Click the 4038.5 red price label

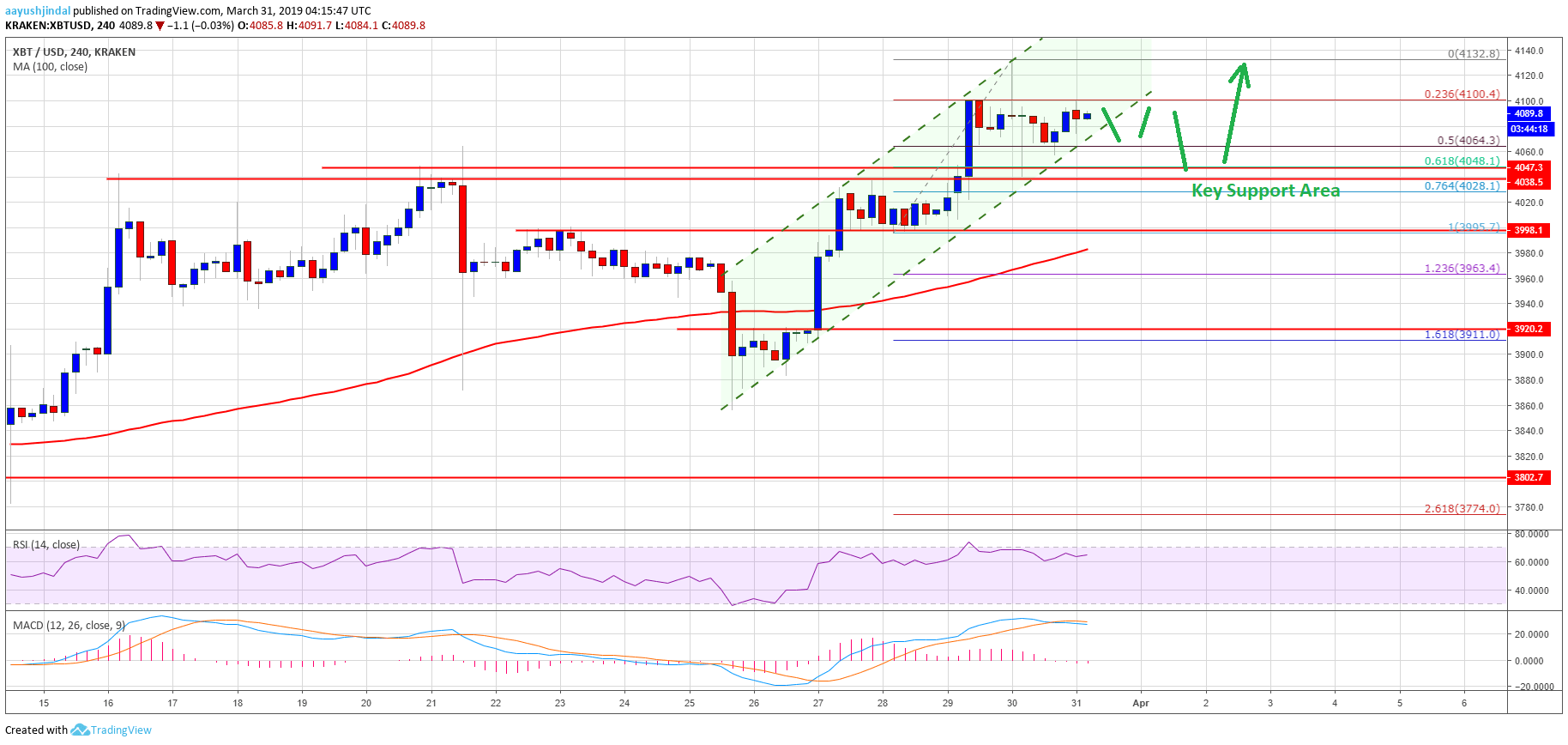(1529, 182)
